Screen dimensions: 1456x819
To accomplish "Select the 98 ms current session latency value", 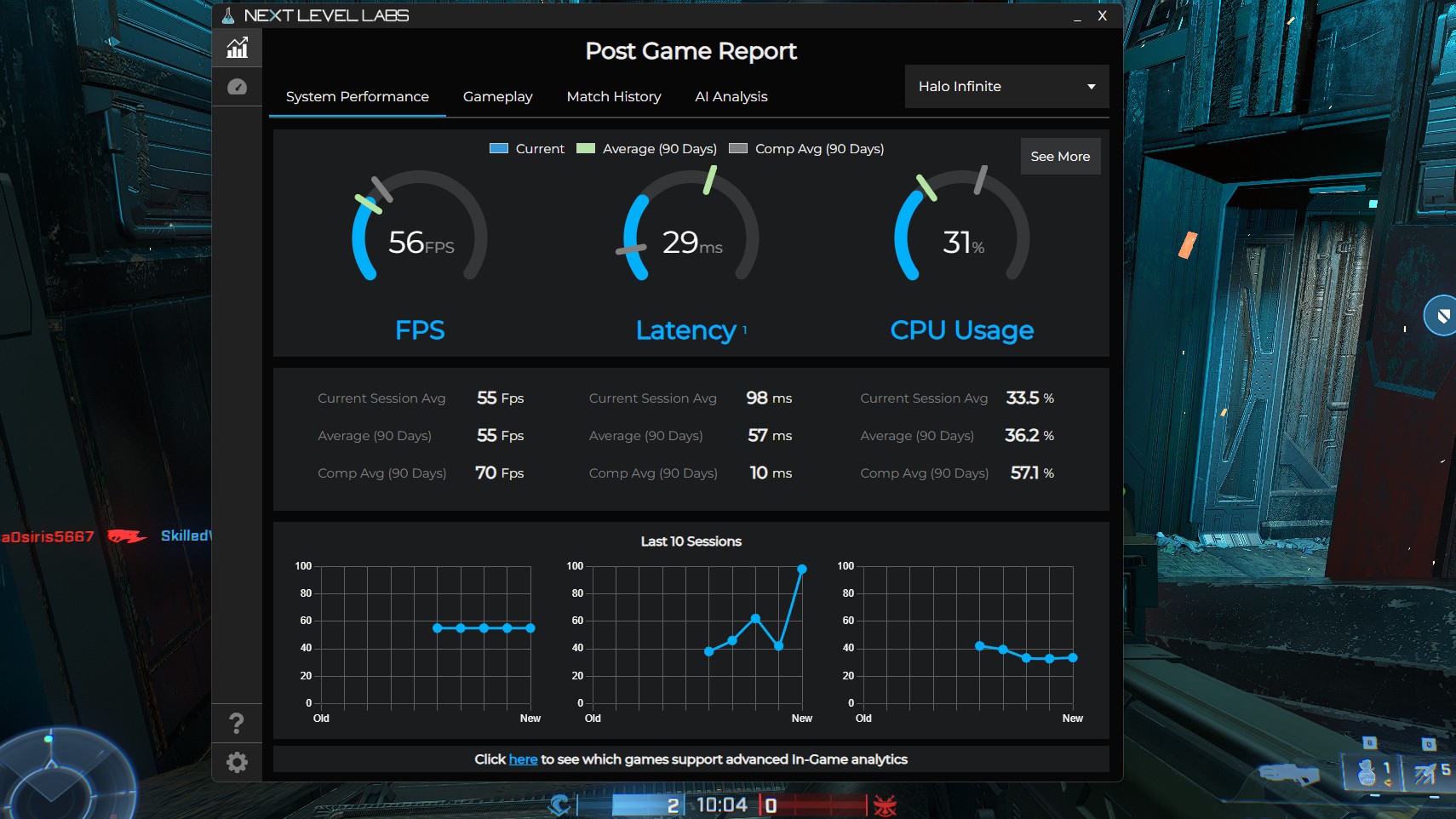I will click(x=769, y=398).
